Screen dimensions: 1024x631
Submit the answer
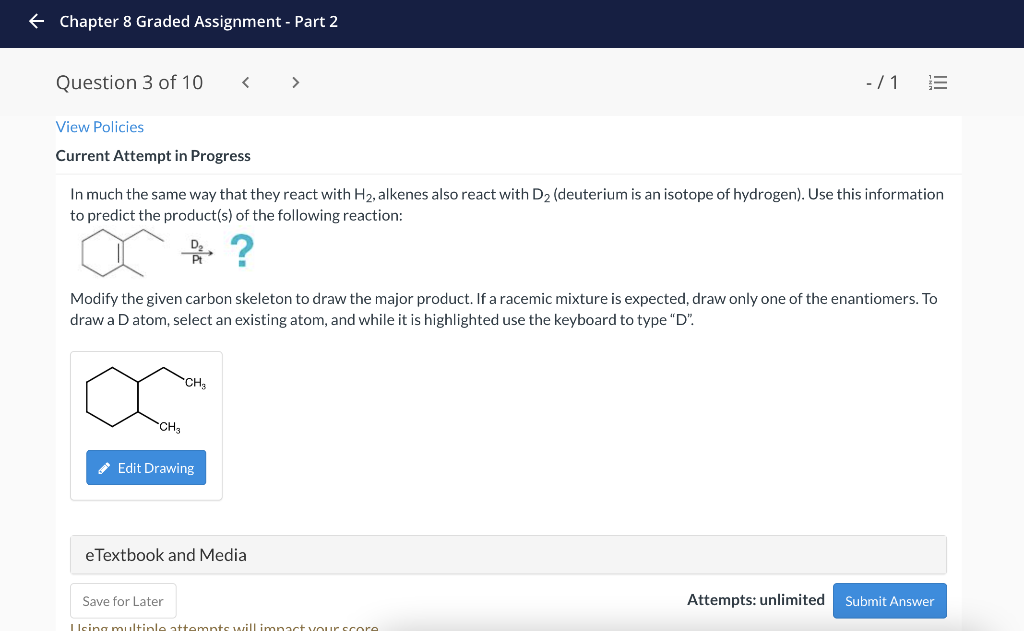pyautogui.click(x=889, y=601)
